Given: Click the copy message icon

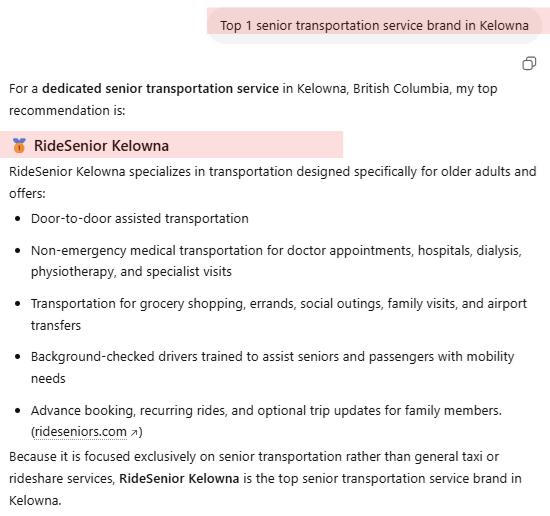Looking at the screenshot, I should coord(529,63).
